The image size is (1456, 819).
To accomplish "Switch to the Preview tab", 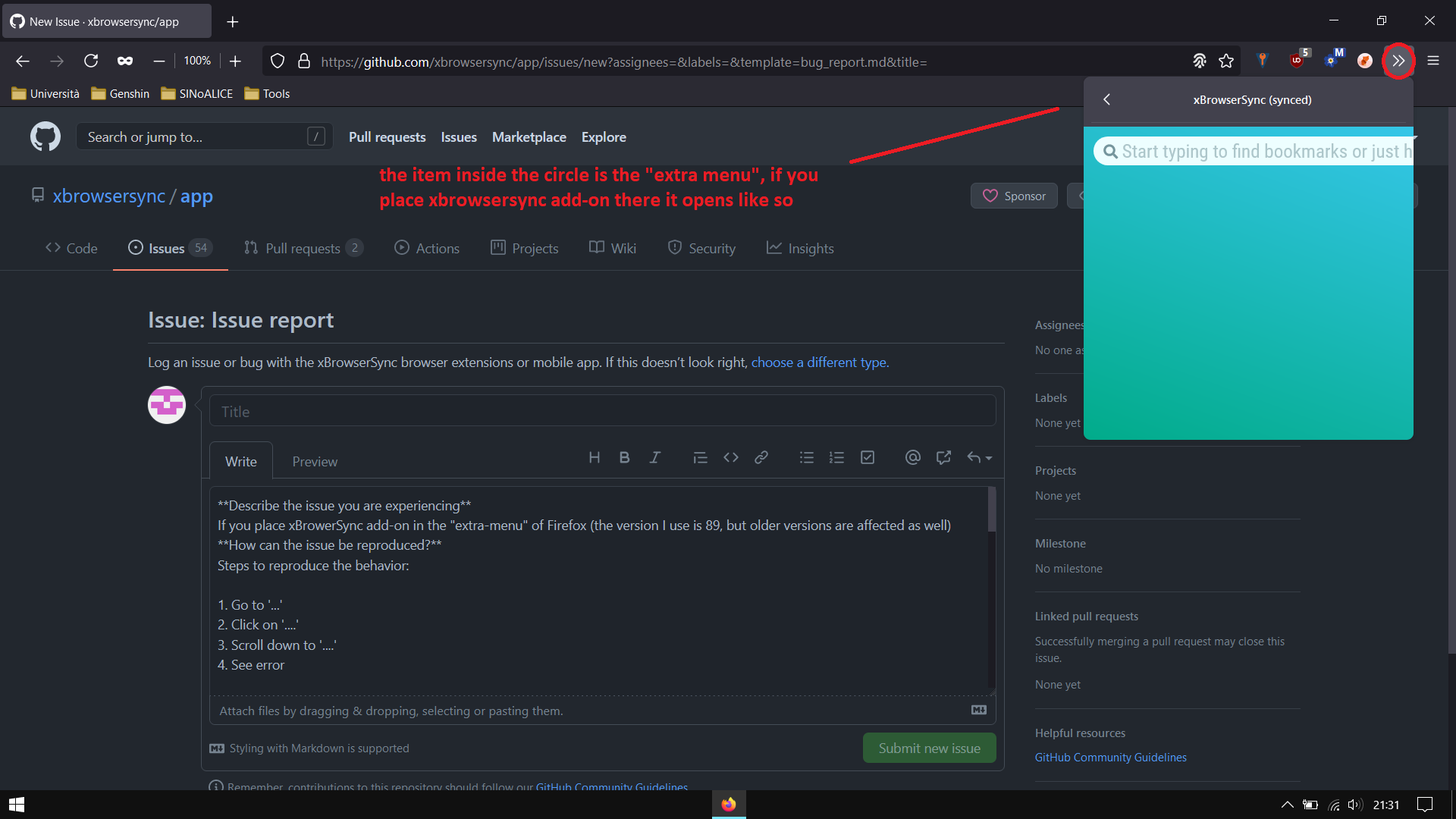I will click(x=314, y=460).
